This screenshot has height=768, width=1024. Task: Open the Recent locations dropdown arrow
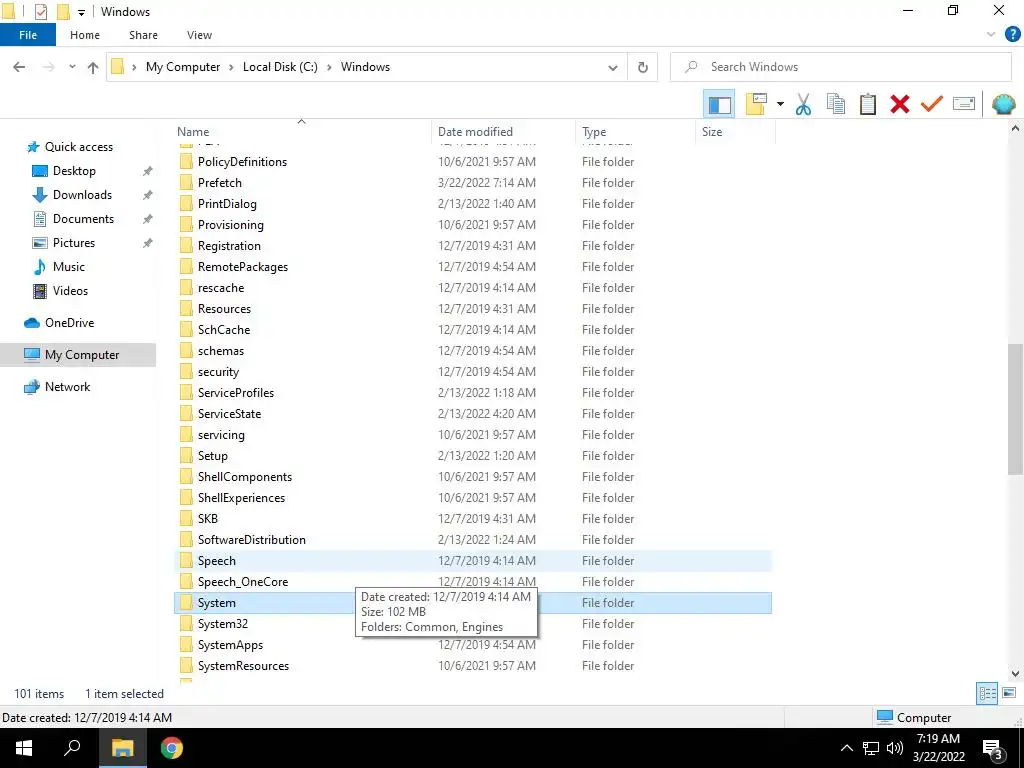pyautogui.click(x=72, y=67)
